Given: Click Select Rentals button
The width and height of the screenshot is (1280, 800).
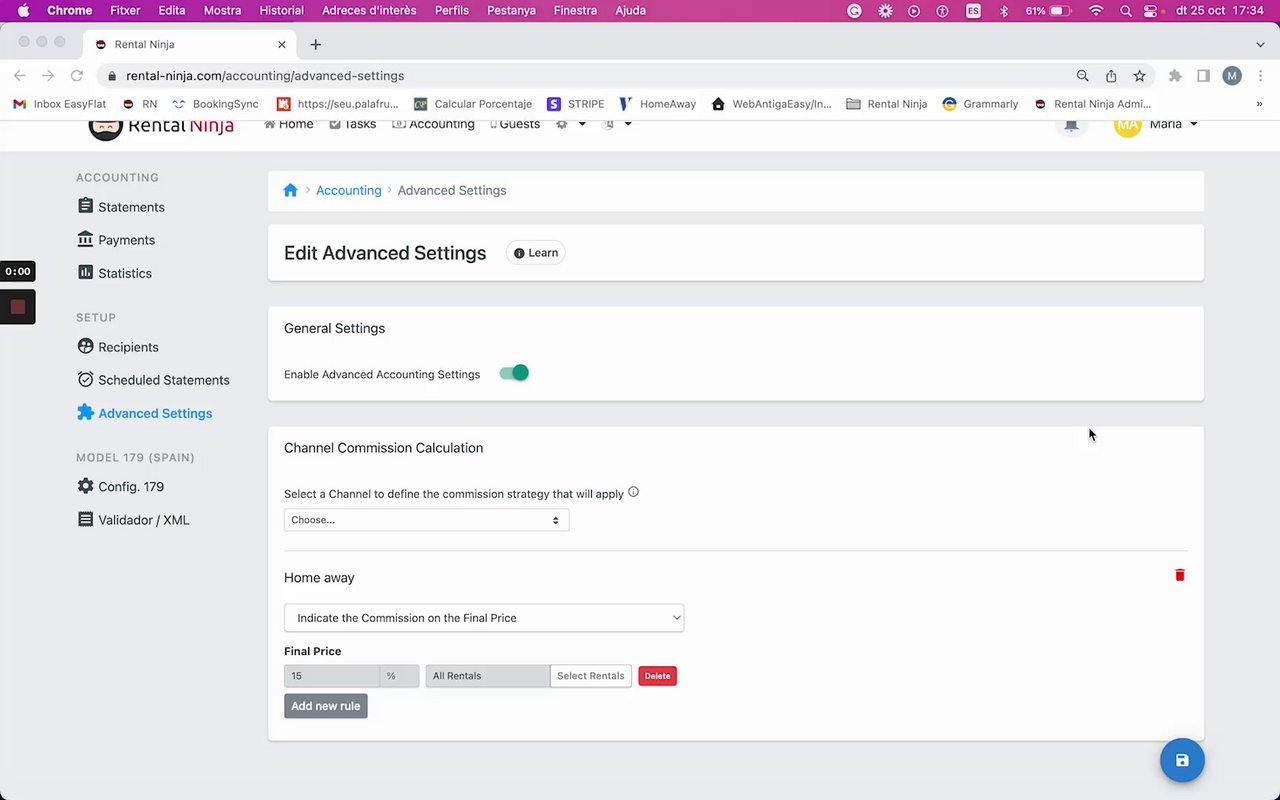Looking at the screenshot, I should [590, 676].
